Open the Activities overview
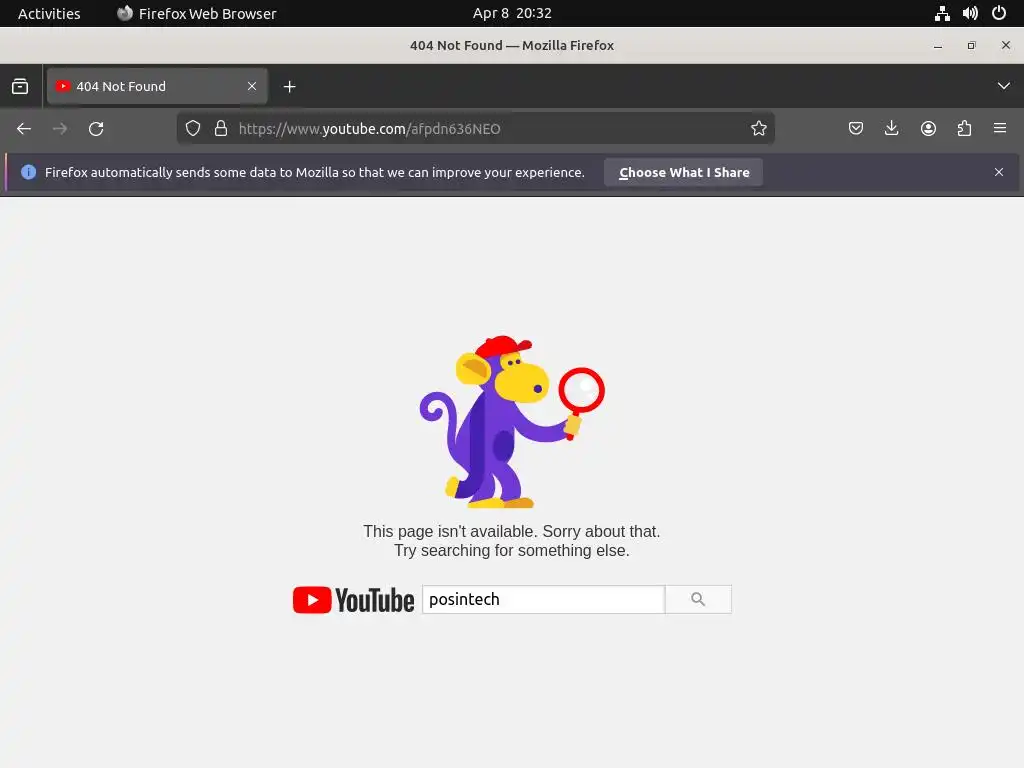This screenshot has width=1024, height=768. (49, 14)
